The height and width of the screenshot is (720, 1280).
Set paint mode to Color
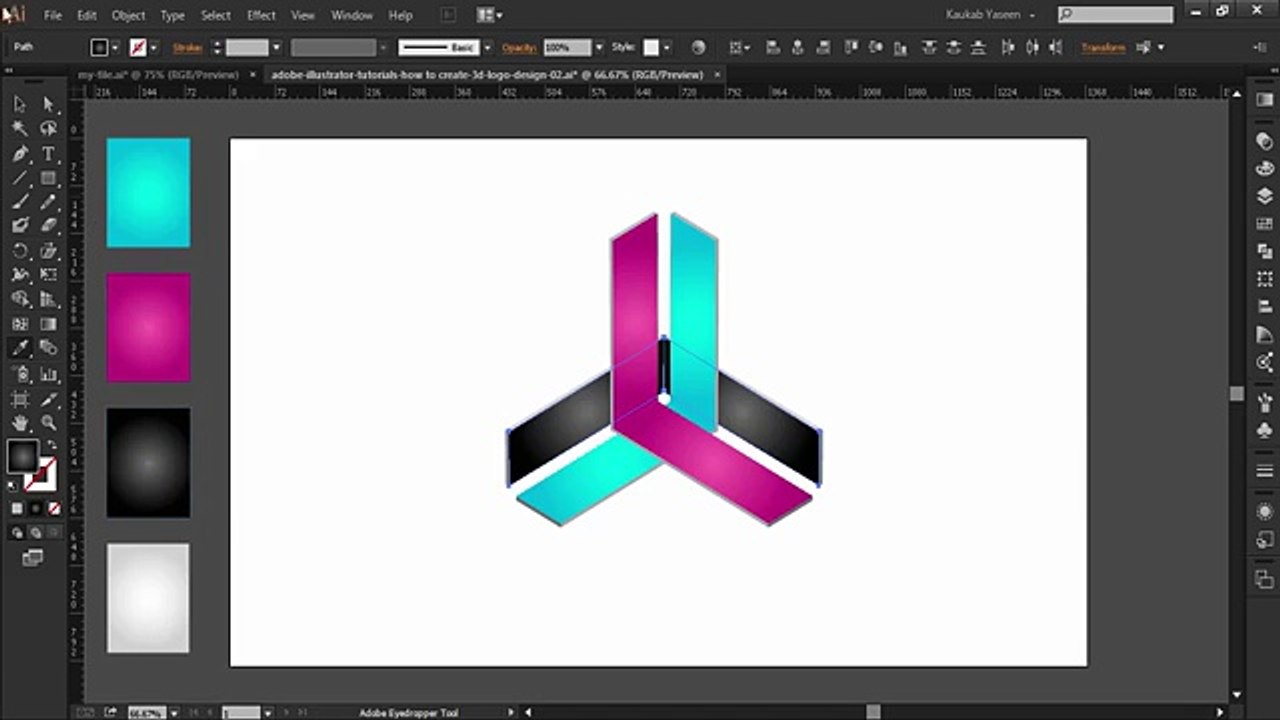coord(17,508)
